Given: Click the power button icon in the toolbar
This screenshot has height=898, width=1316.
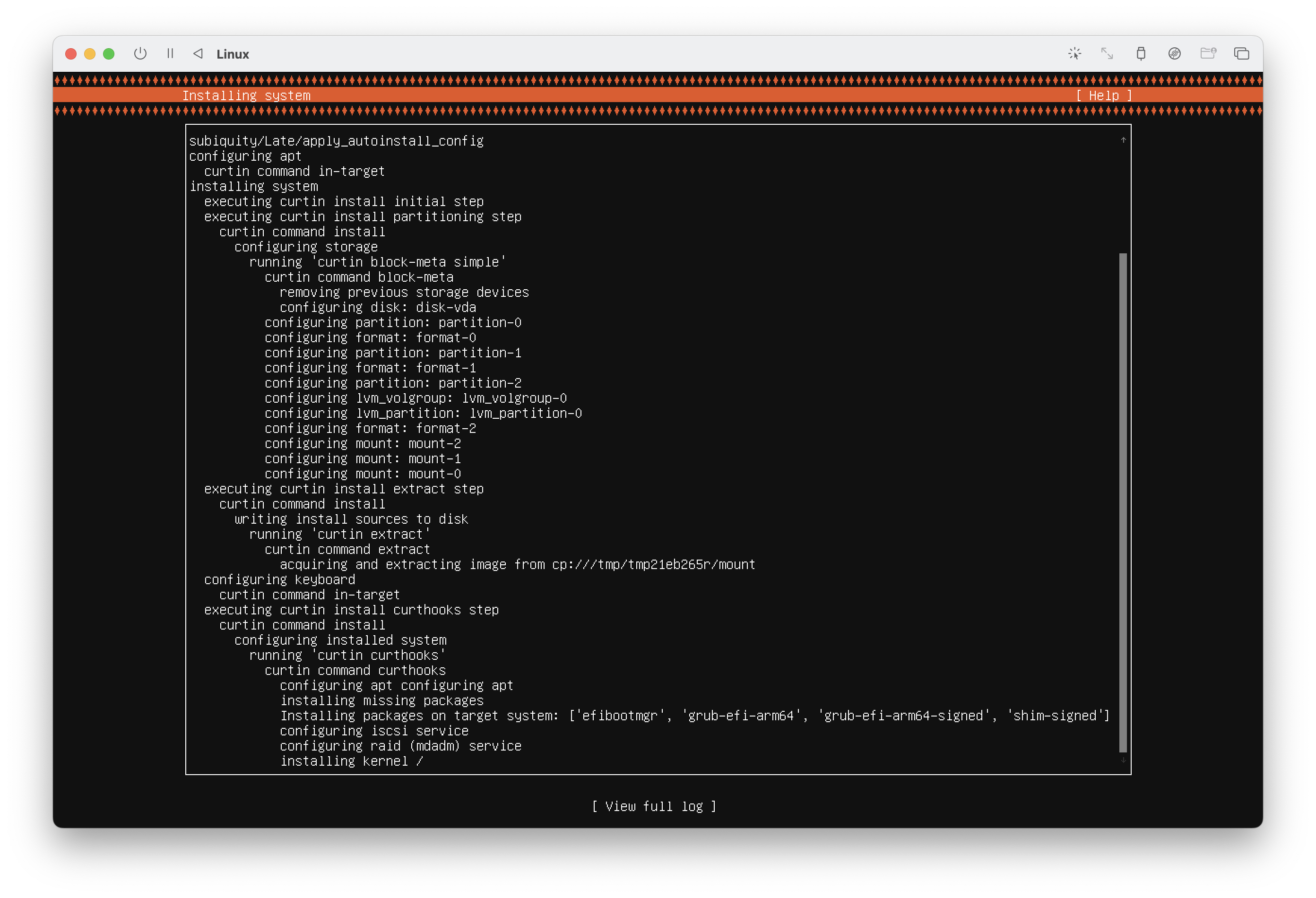Looking at the screenshot, I should [140, 54].
